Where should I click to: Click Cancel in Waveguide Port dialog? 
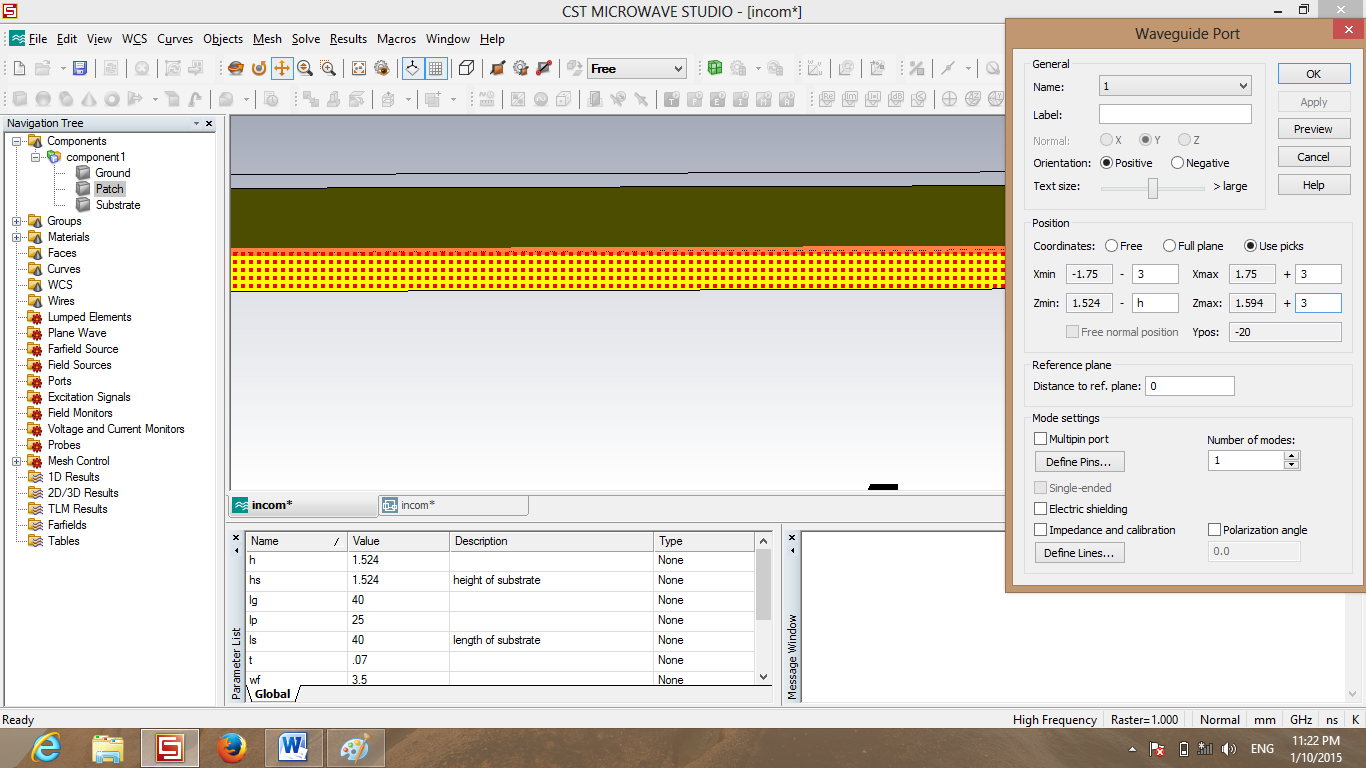click(1313, 157)
